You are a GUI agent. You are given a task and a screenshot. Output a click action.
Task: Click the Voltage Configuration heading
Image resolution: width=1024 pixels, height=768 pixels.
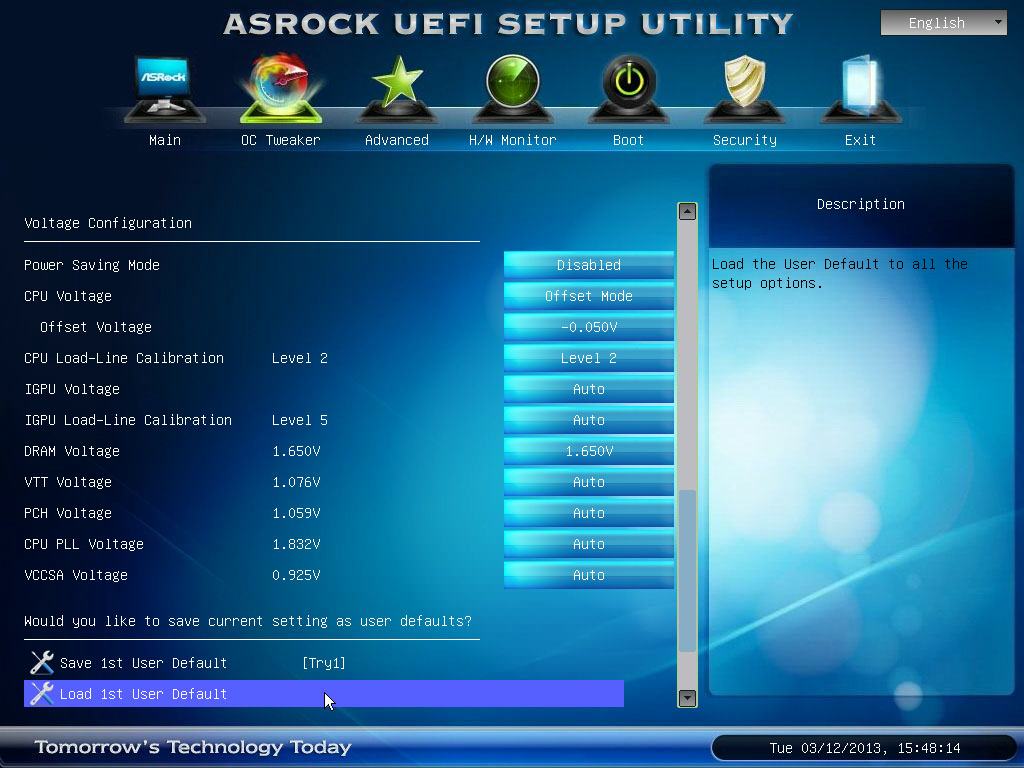(x=108, y=223)
